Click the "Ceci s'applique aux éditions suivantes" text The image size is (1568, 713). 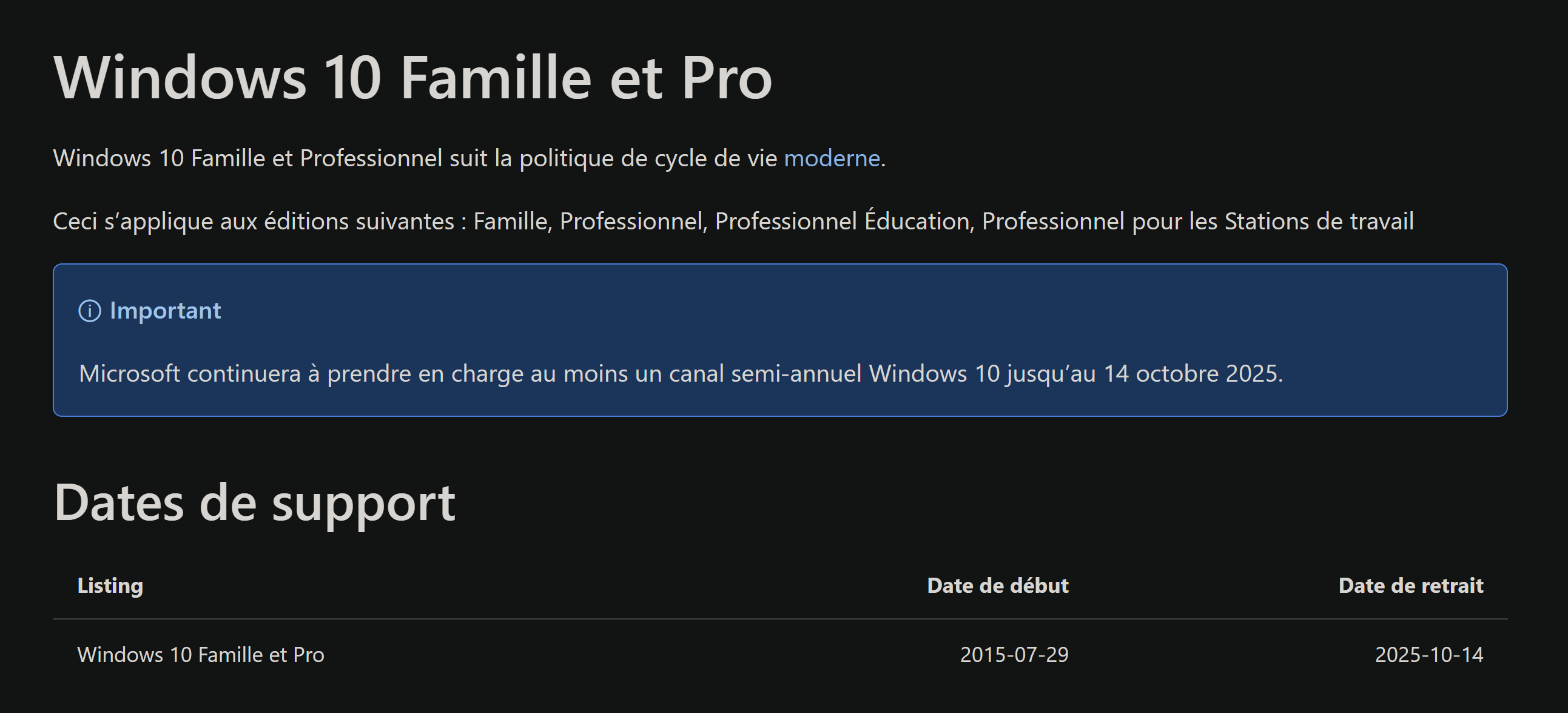253,221
